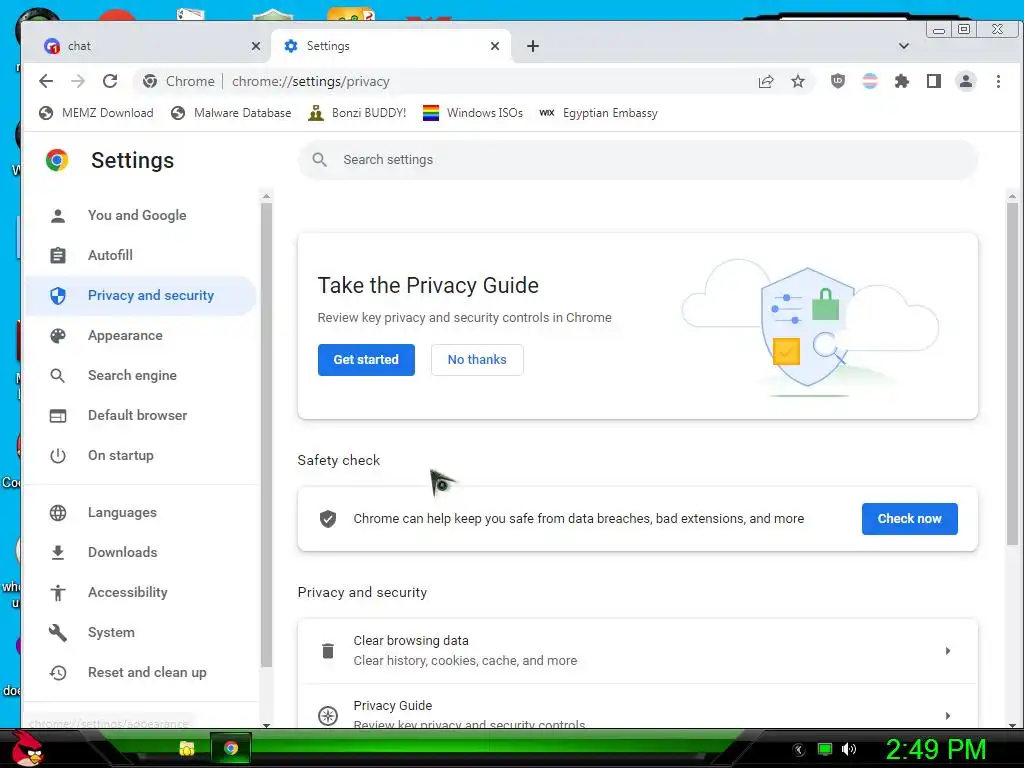
Task: Open Downloads settings
Action: pos(140,552)
